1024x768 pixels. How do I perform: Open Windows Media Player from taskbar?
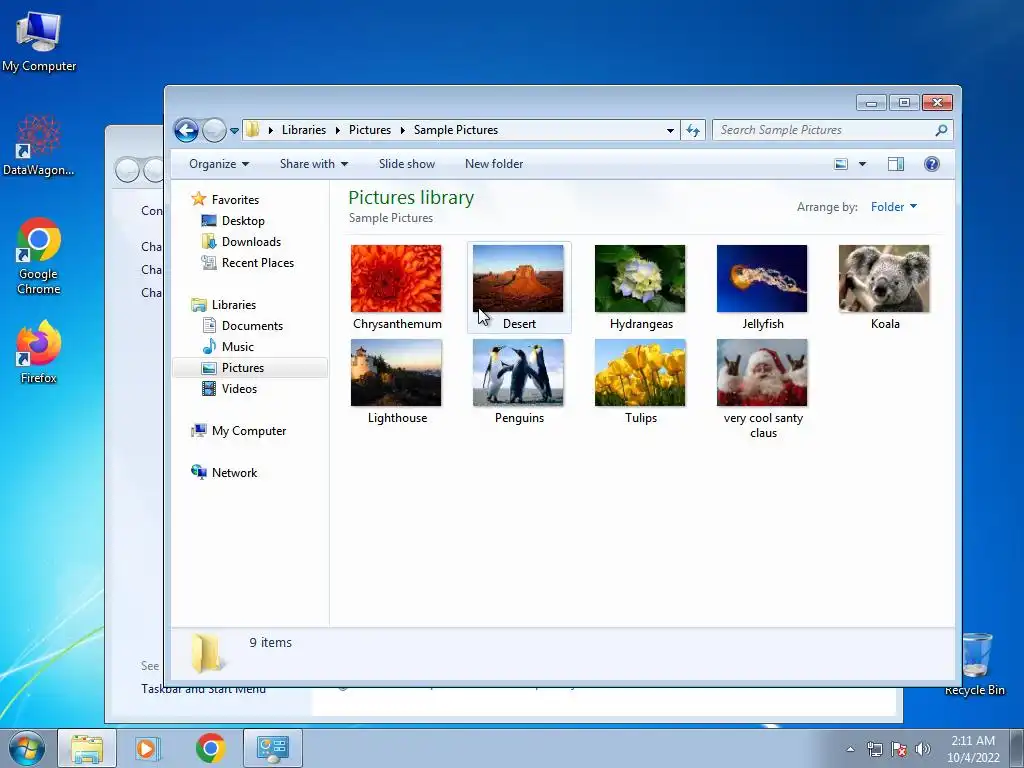point(148,748)
